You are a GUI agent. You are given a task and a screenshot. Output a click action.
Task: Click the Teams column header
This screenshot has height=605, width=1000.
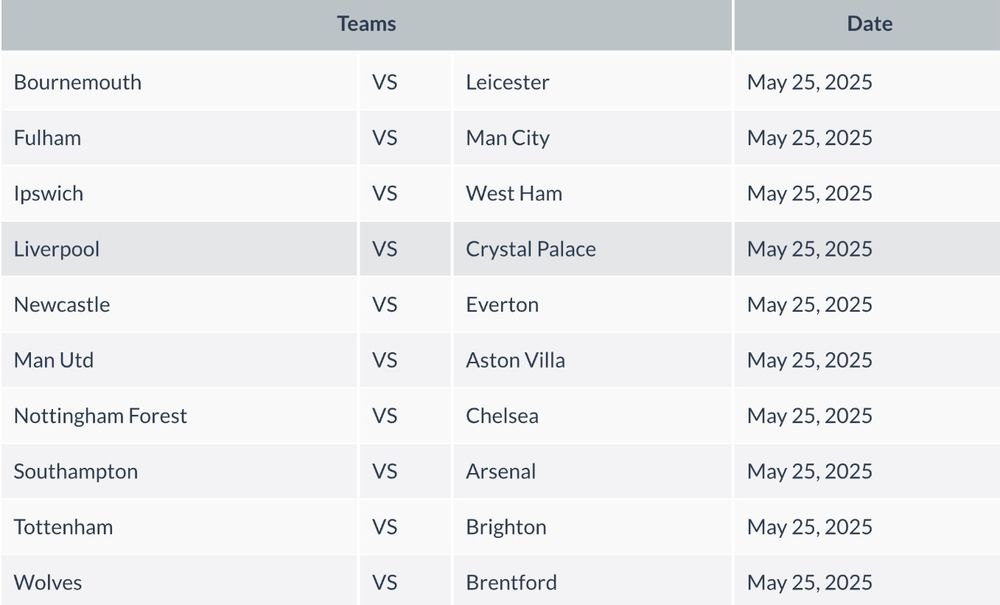point(366,24)
